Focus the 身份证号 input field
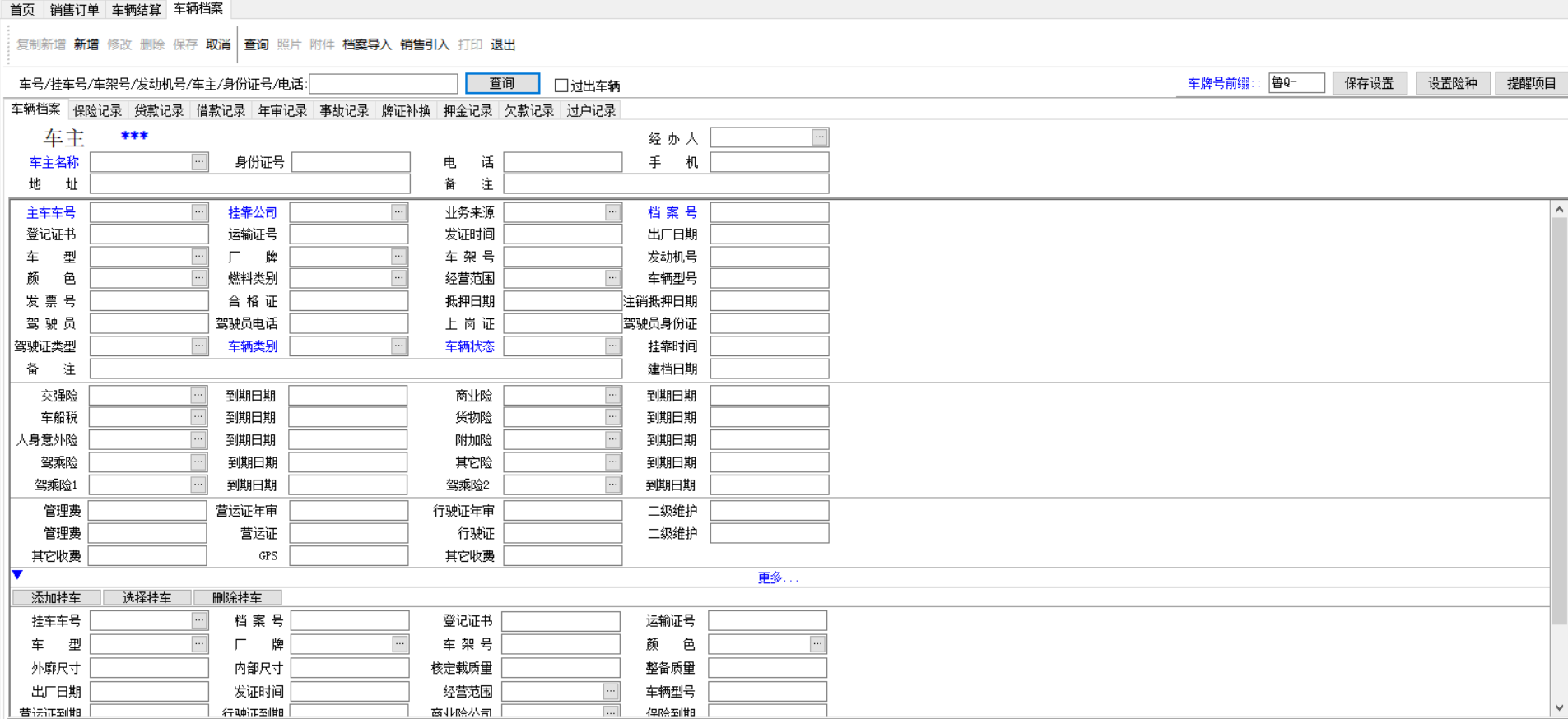 [351, 162]
